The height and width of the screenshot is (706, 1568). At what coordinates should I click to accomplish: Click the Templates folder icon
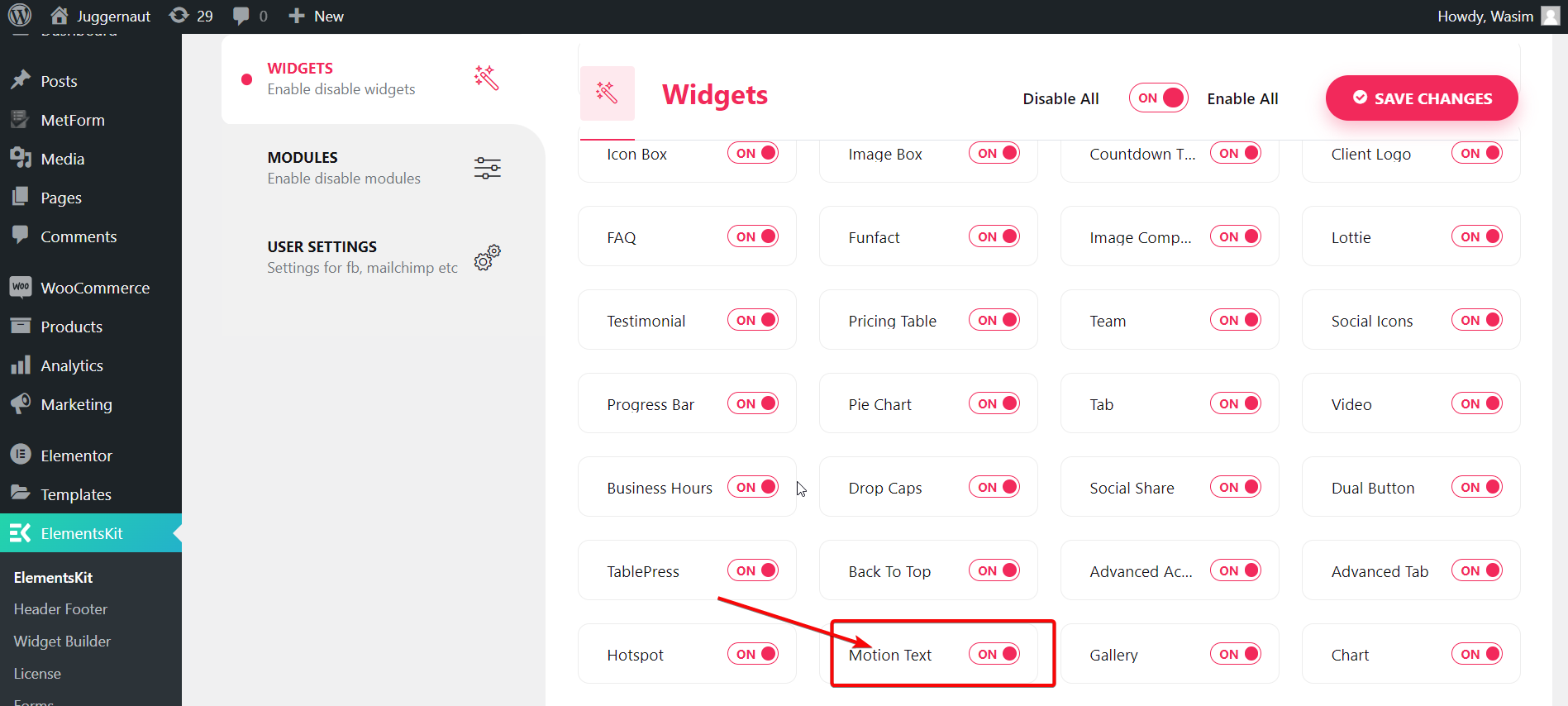(21, 494)
